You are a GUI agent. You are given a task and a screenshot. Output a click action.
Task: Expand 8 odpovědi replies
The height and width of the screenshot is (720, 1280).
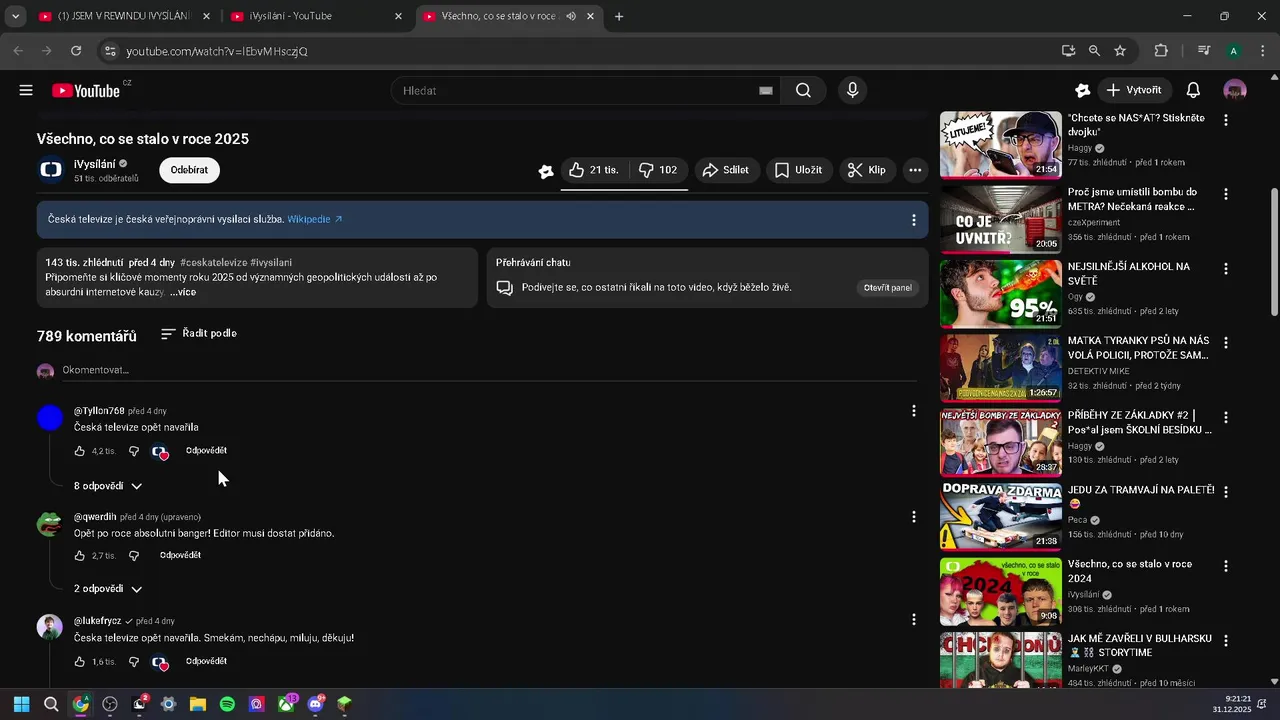[108, 486]
